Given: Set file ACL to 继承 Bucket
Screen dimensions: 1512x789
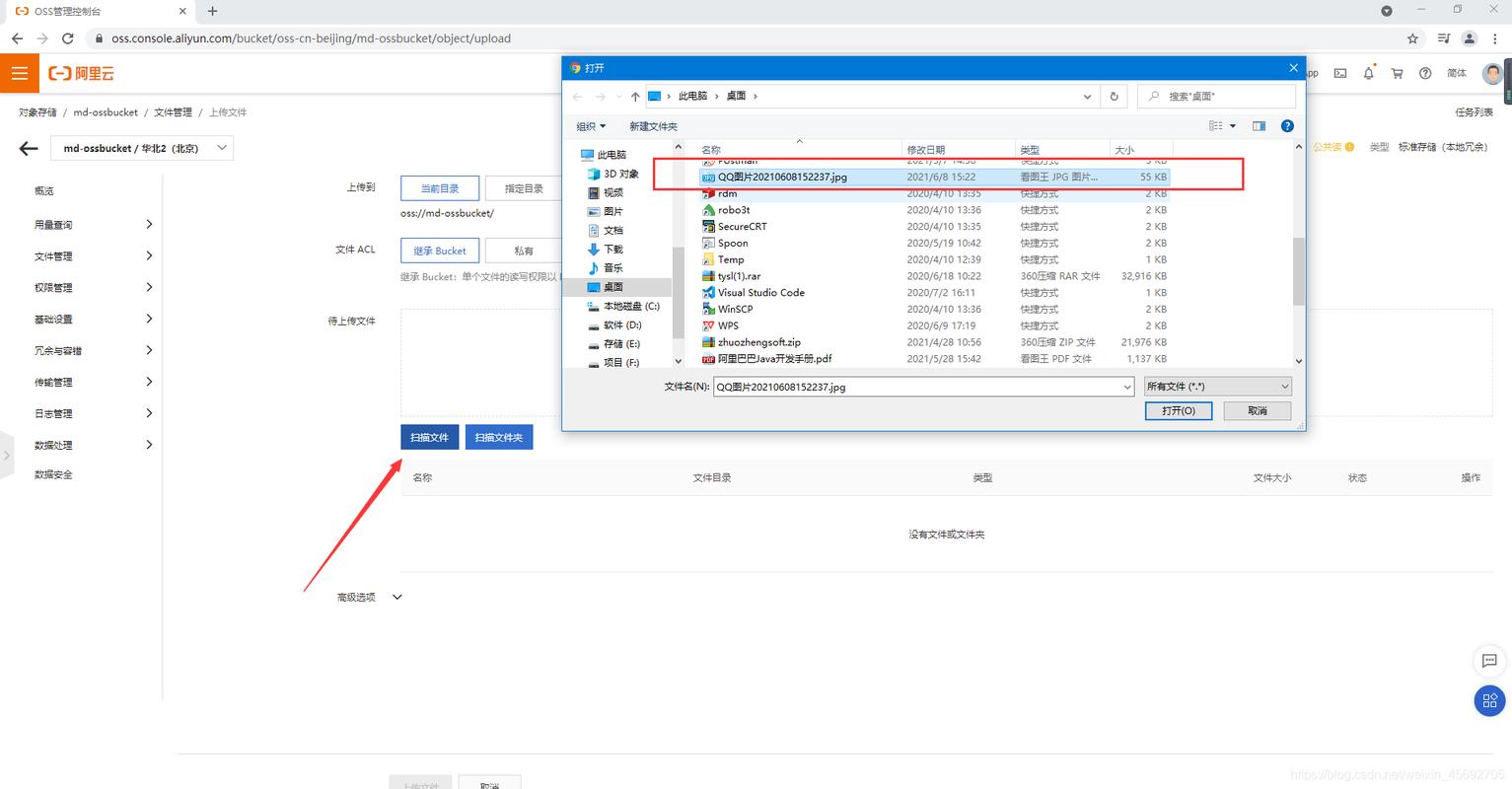Looking at the screenshot, I should tap(440, 251).
